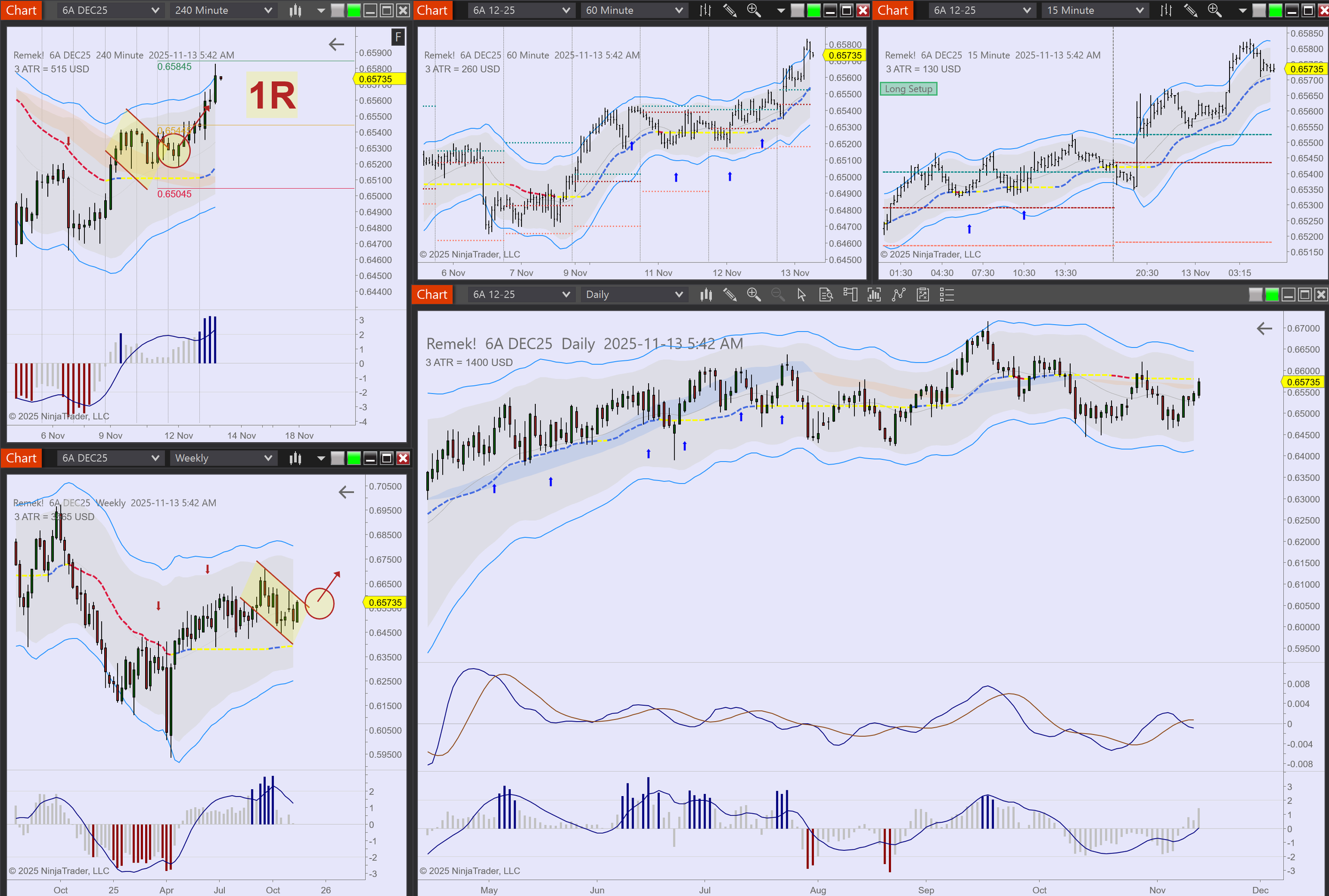Click the F button on 240 Minute chart
The width and height of the screenshot is (1329, 896).
click(398, 37)
